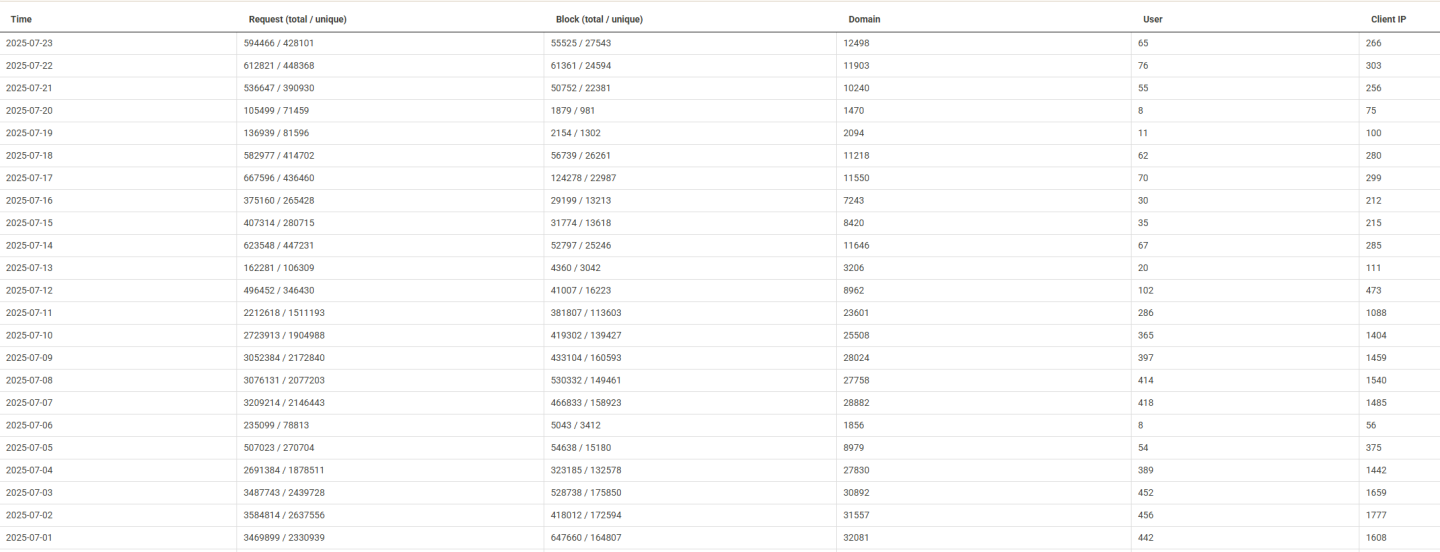
Task: Select request value 3209214 / 2146443
Action: 284,403
